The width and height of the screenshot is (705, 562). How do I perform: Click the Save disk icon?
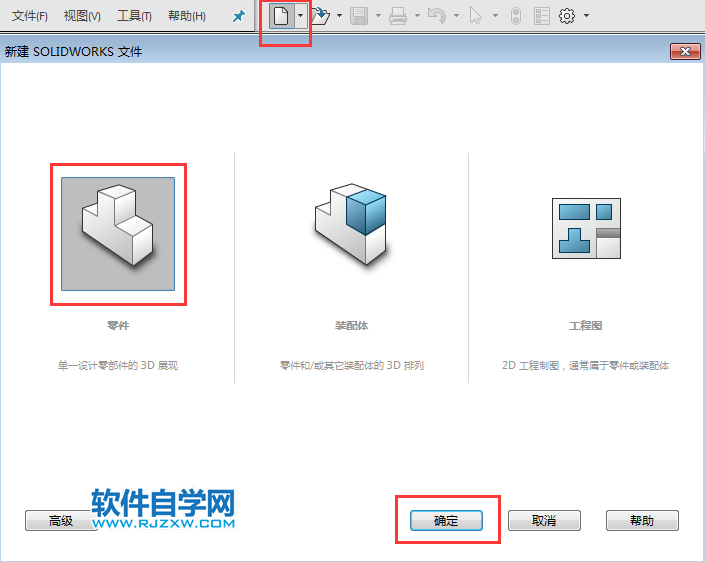point(359,16)
